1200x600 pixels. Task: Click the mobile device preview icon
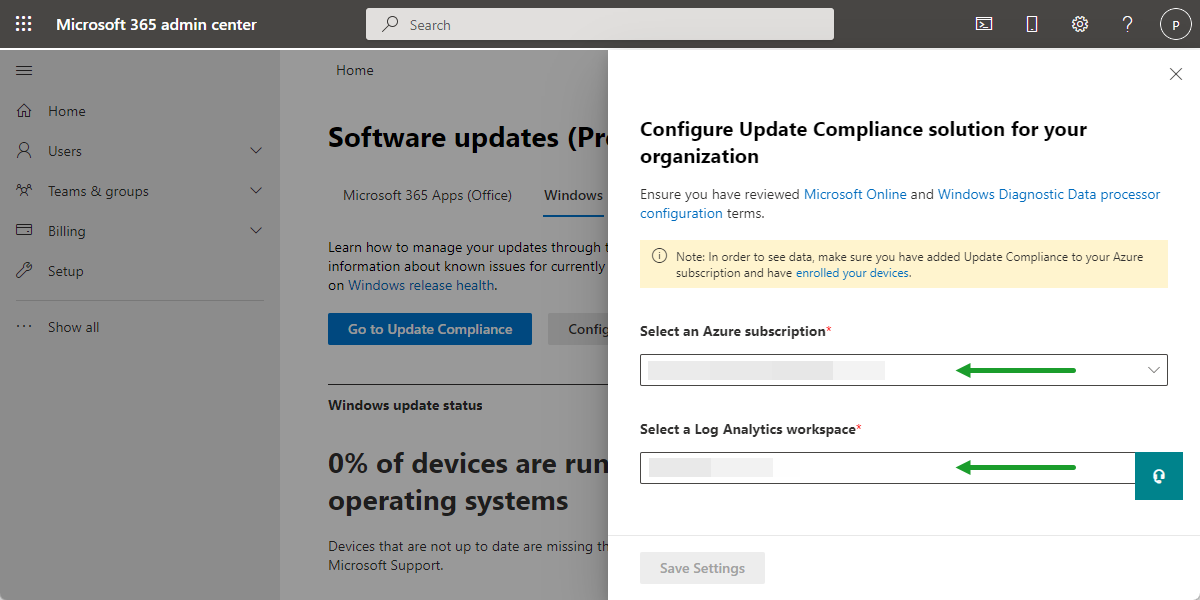point(1031,23)
